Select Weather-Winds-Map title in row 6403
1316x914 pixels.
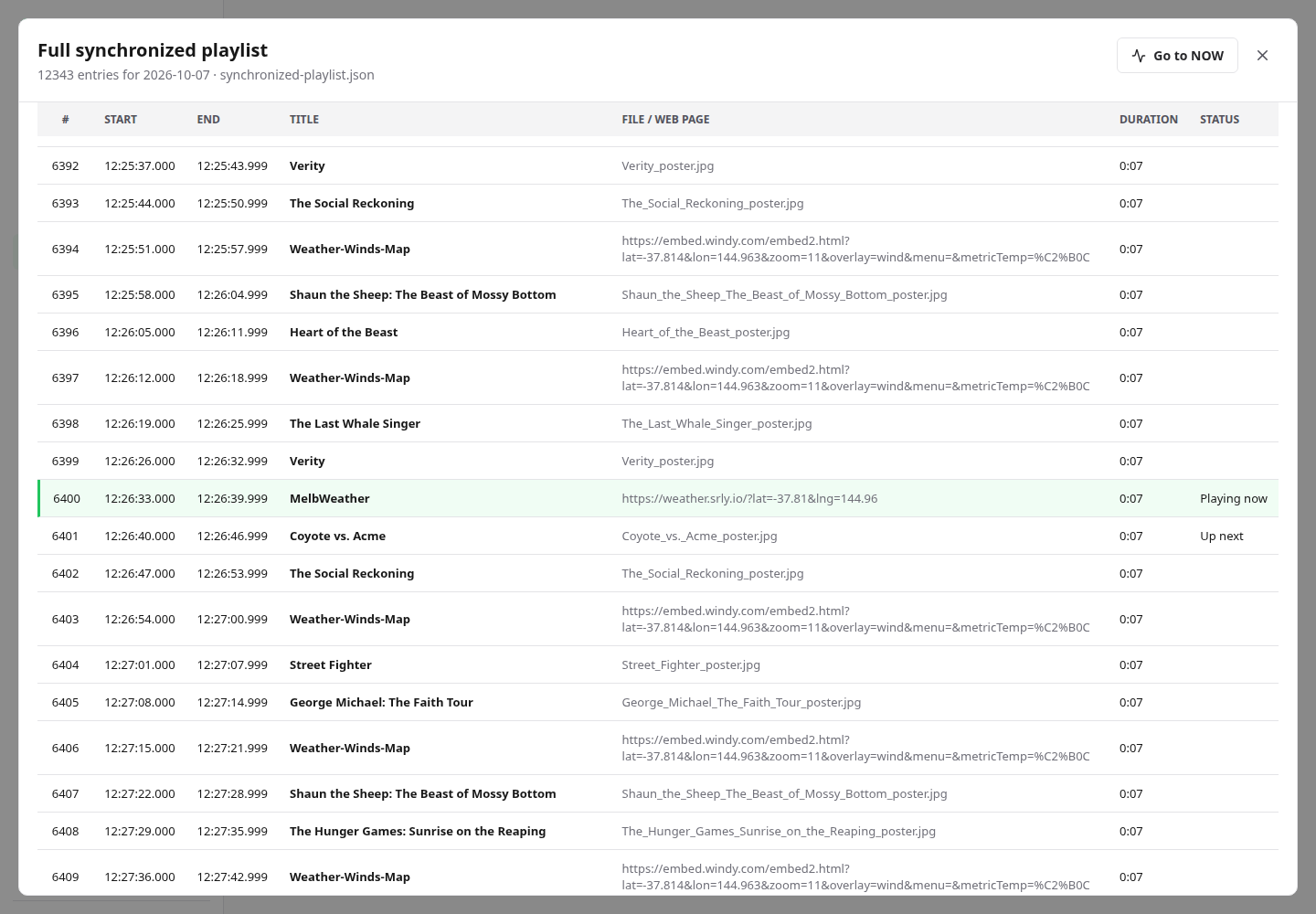pos(350,620)
